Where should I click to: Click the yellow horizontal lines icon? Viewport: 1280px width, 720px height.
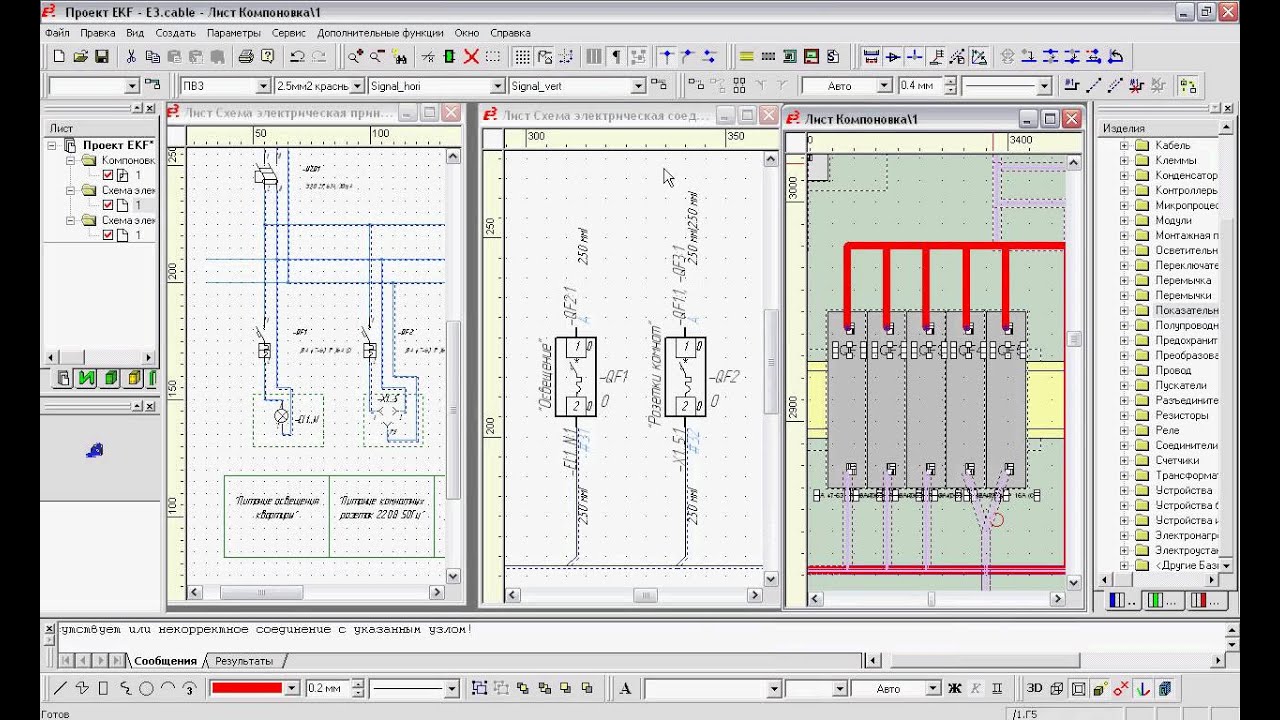tap(746, 56)
